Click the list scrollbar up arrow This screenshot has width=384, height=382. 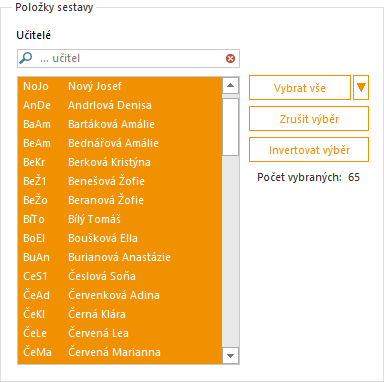point(230,86)
